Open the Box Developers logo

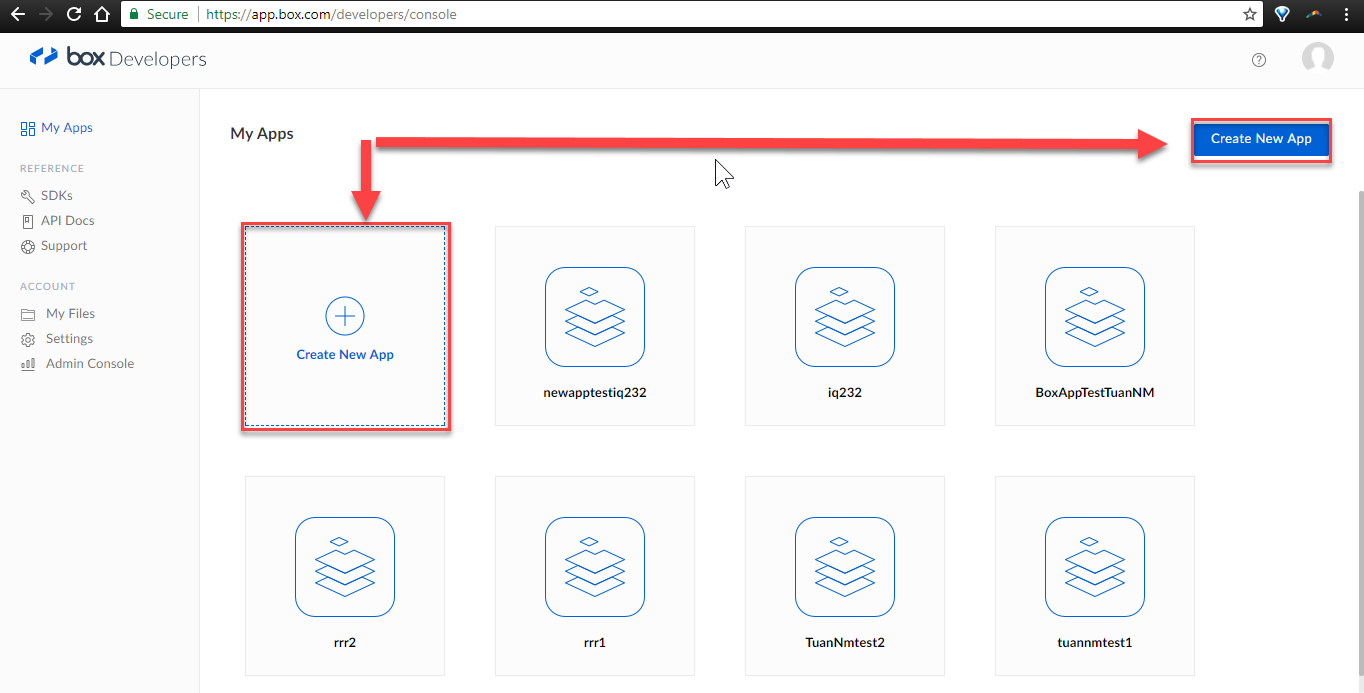point(118,58)
